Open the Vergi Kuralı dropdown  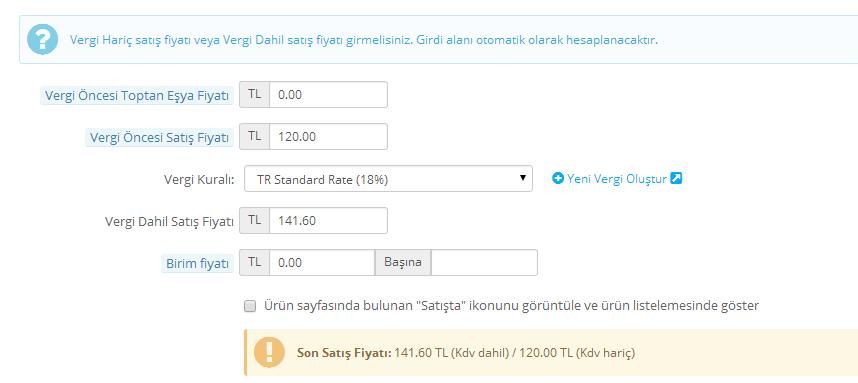(x=386, y=179)
